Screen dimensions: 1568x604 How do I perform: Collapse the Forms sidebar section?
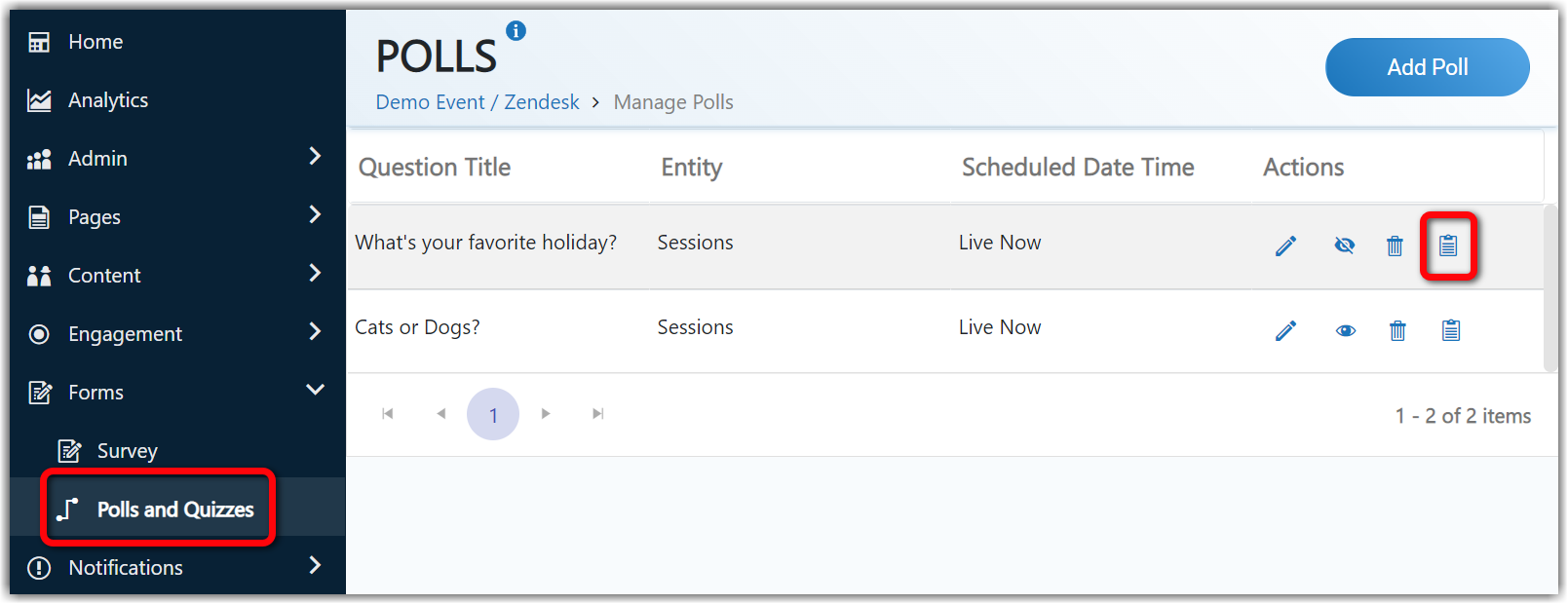[x=314, y=391]
